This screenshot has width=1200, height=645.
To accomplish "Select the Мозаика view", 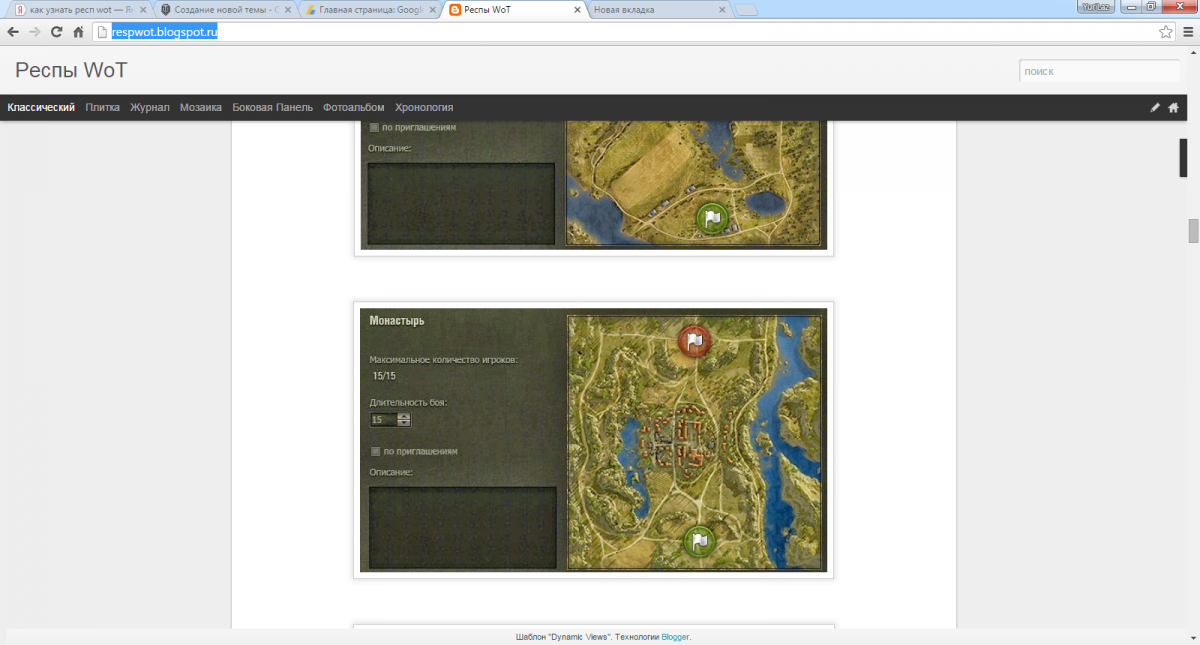I will [x=201, y=107].
